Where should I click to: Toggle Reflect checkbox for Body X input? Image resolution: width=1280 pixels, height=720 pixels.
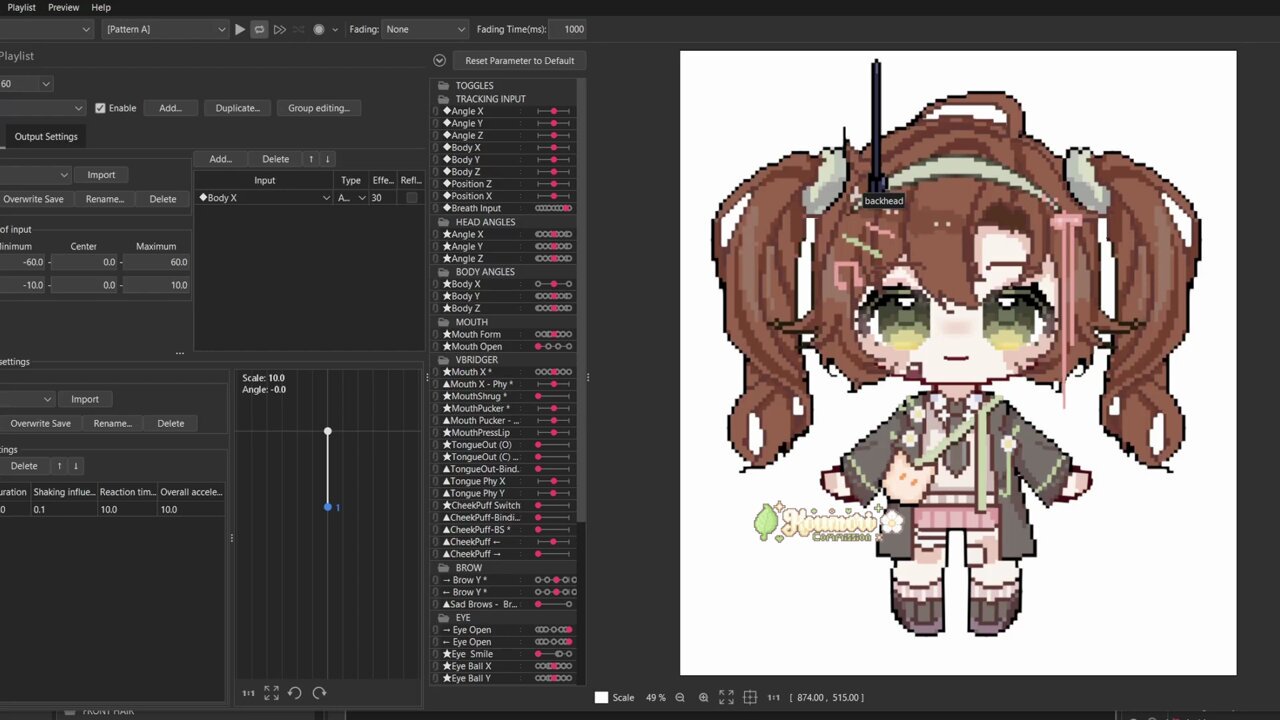[x=411, y=198]
